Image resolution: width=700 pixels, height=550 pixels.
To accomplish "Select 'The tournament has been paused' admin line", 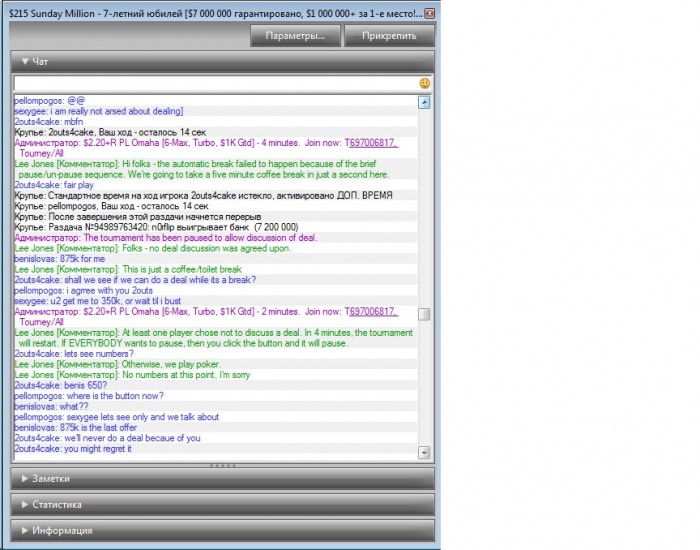I will pyautogui.click(x=166, y=238).
